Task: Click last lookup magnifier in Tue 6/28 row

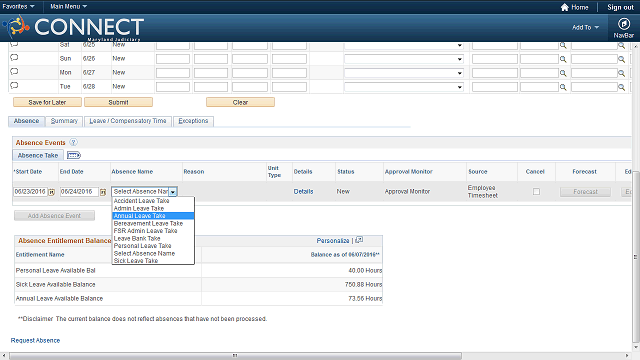Action: point(621,87)
